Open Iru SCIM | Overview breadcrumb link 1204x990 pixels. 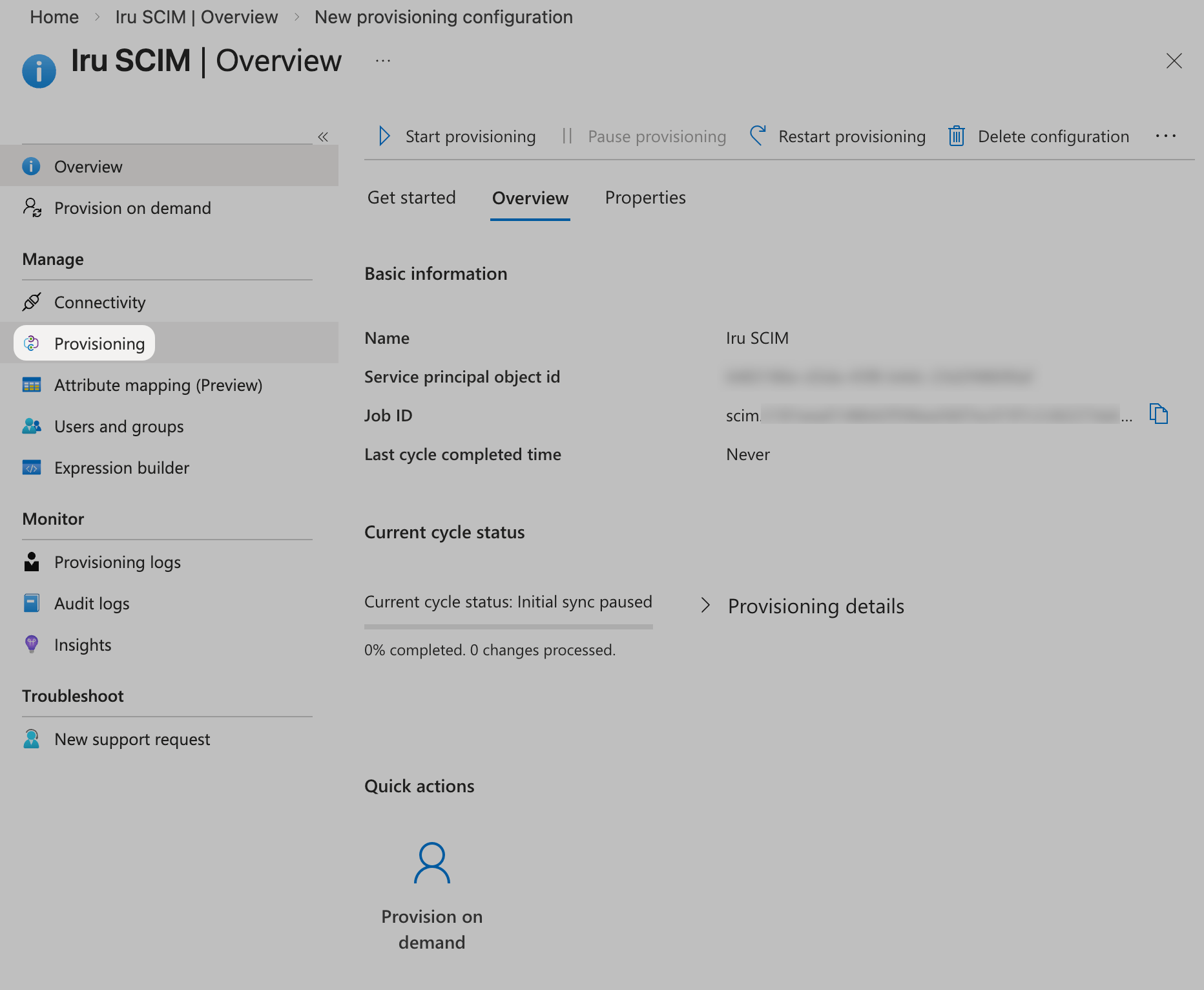pos(196,17)
